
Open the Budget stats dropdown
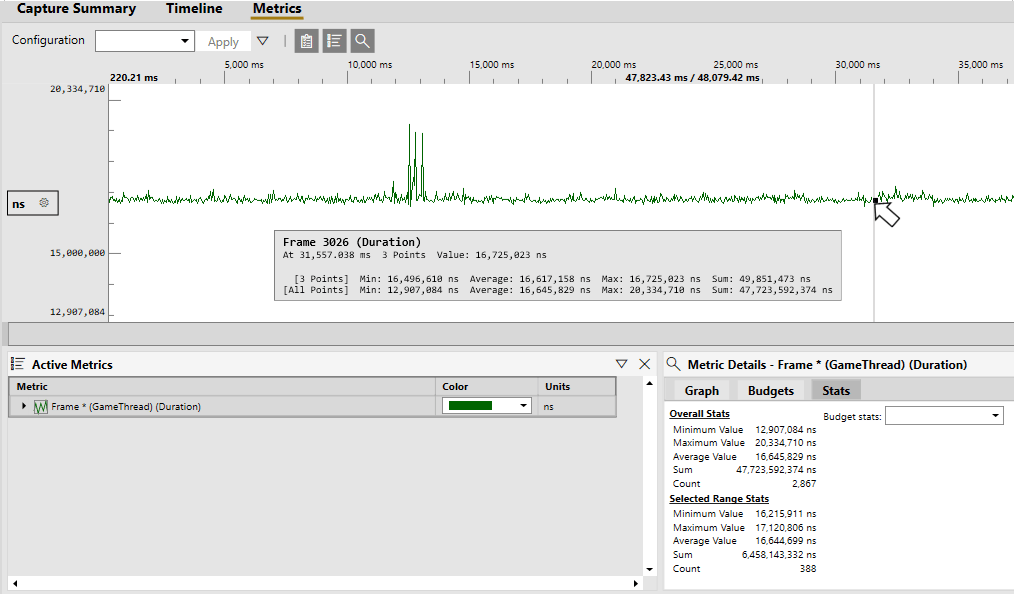(944, 415)
